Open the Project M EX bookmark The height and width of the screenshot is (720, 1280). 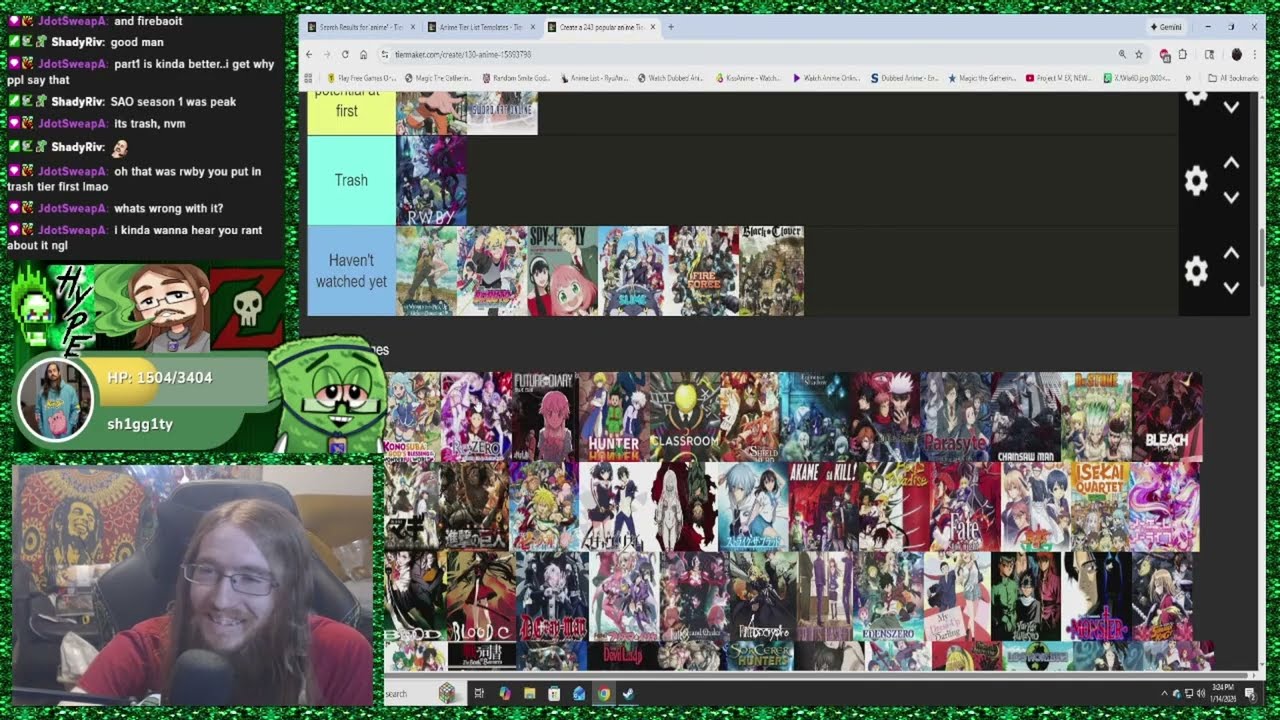pos(1058,77)
